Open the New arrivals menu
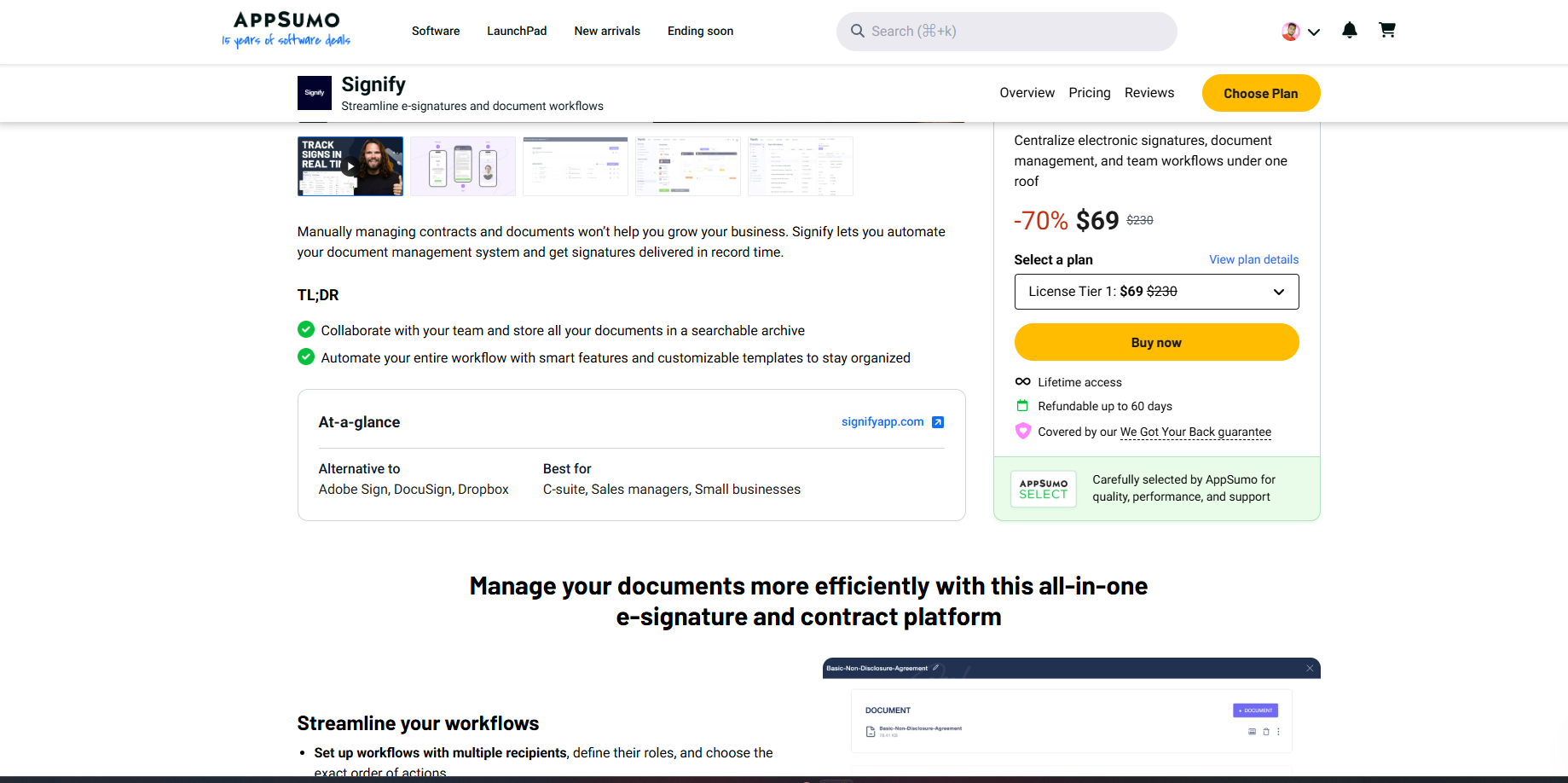This screenshot has height=783, width=1568. tap(606, 31)
